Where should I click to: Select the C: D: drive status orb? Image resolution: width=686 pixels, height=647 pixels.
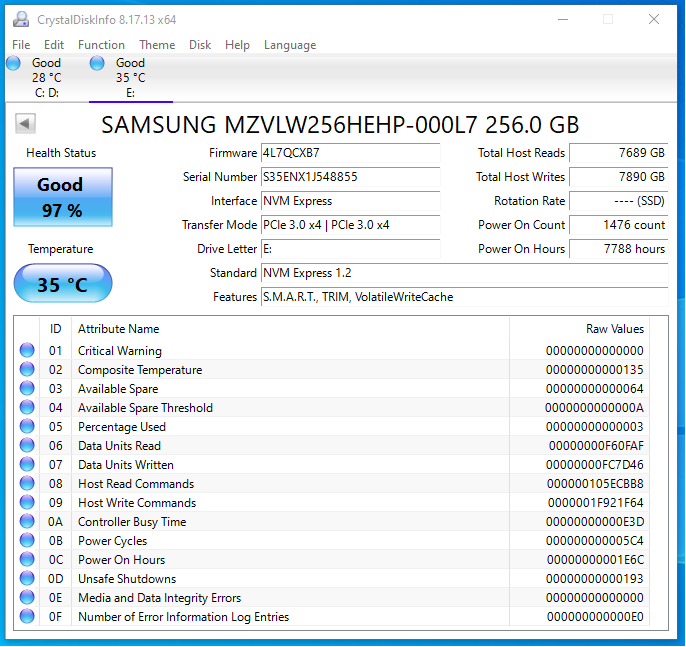click(14, 64)
